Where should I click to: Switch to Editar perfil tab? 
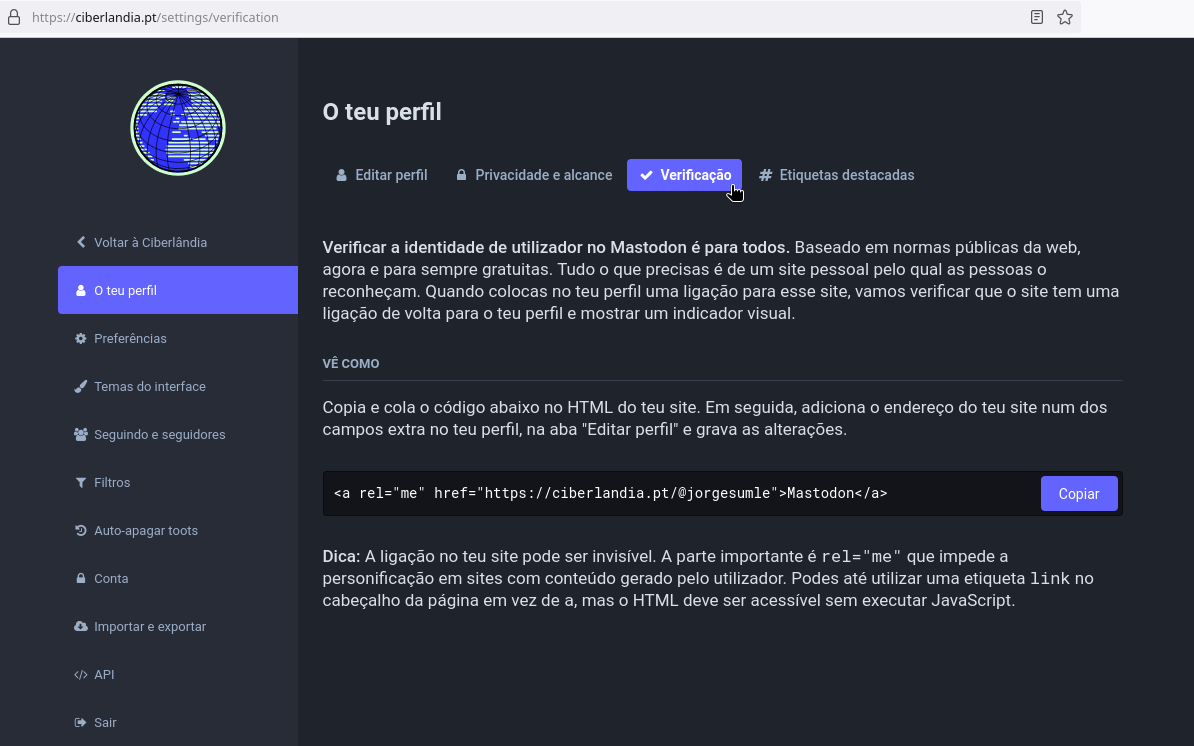tap(381, 175)
